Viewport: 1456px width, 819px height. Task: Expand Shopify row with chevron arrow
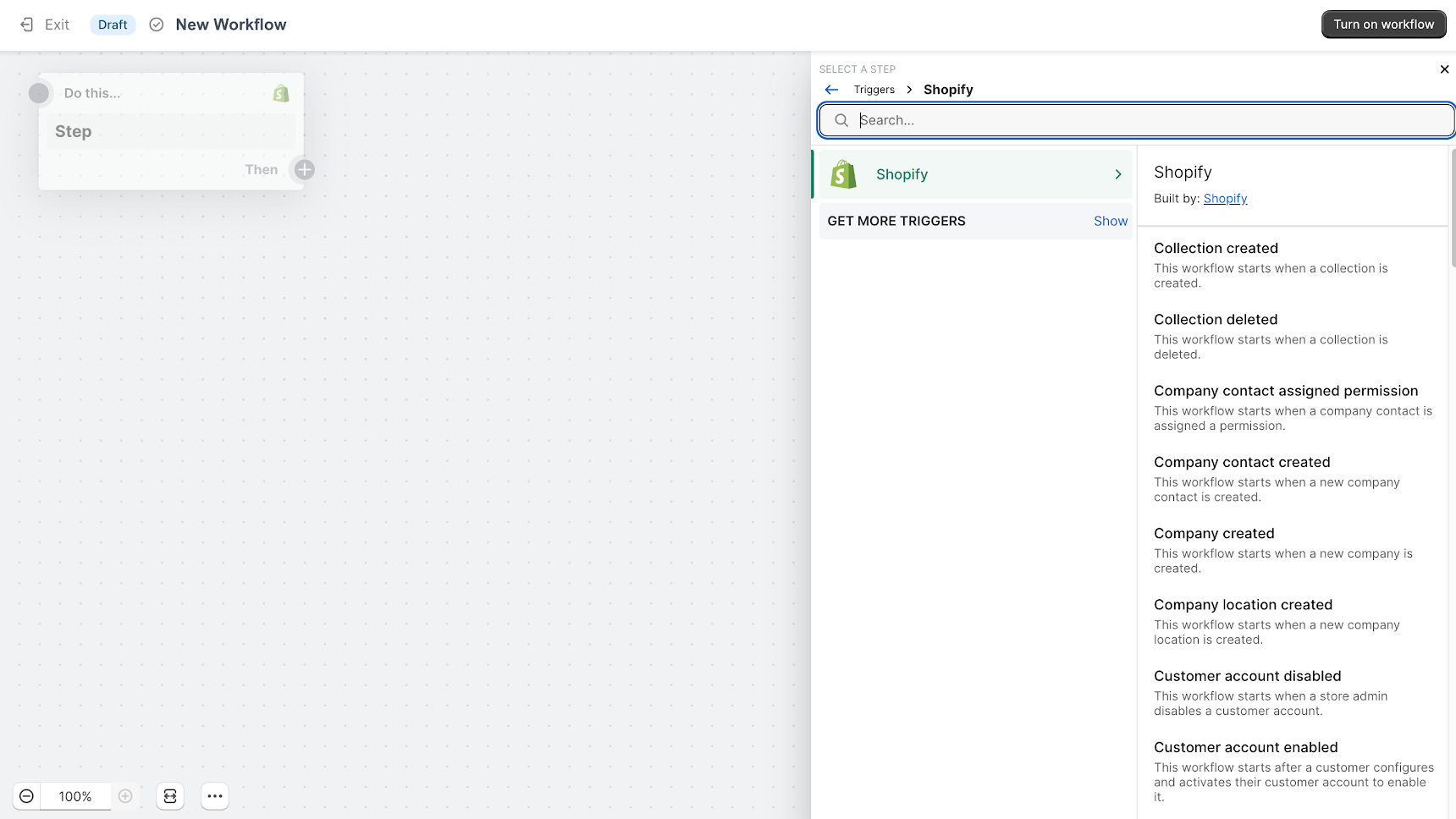1118,174
